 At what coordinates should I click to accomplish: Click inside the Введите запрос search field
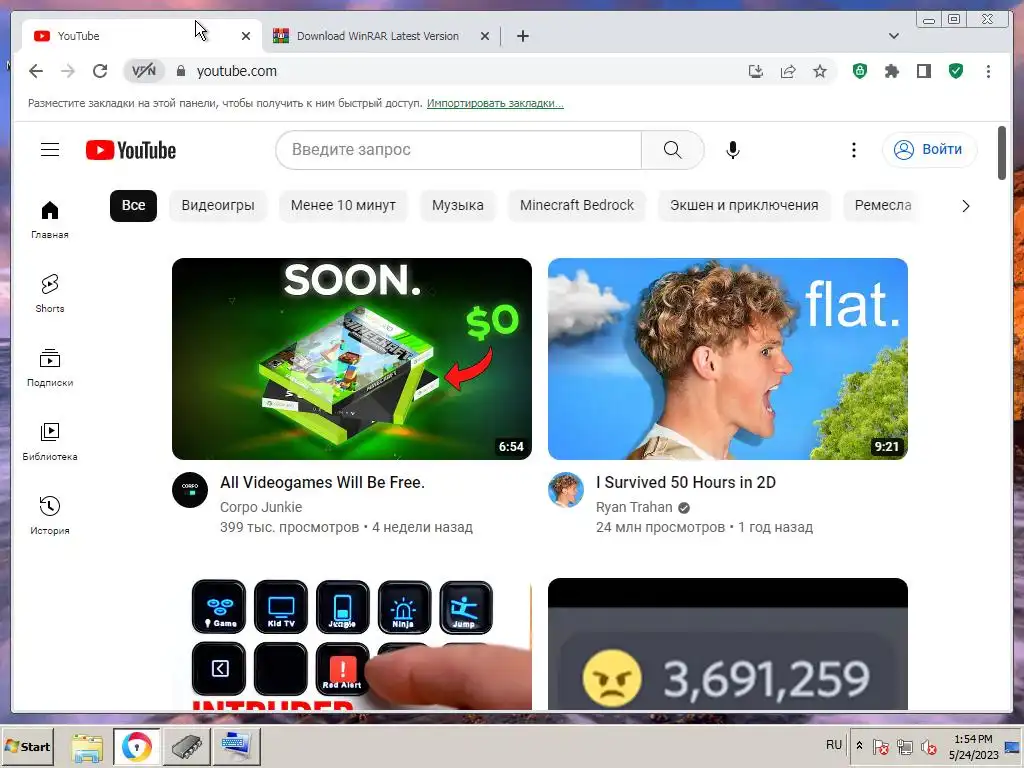pos(458,150)
